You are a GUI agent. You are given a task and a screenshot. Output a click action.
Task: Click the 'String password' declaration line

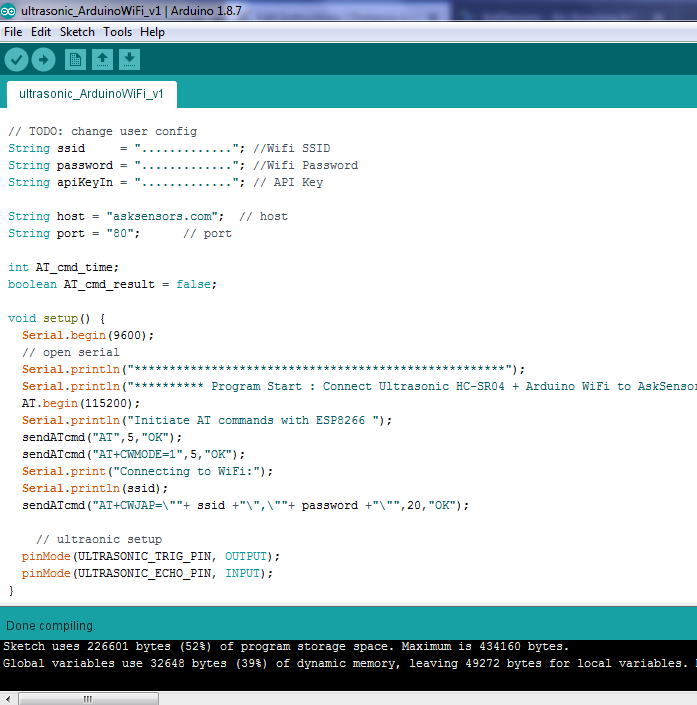coord(183,165)
